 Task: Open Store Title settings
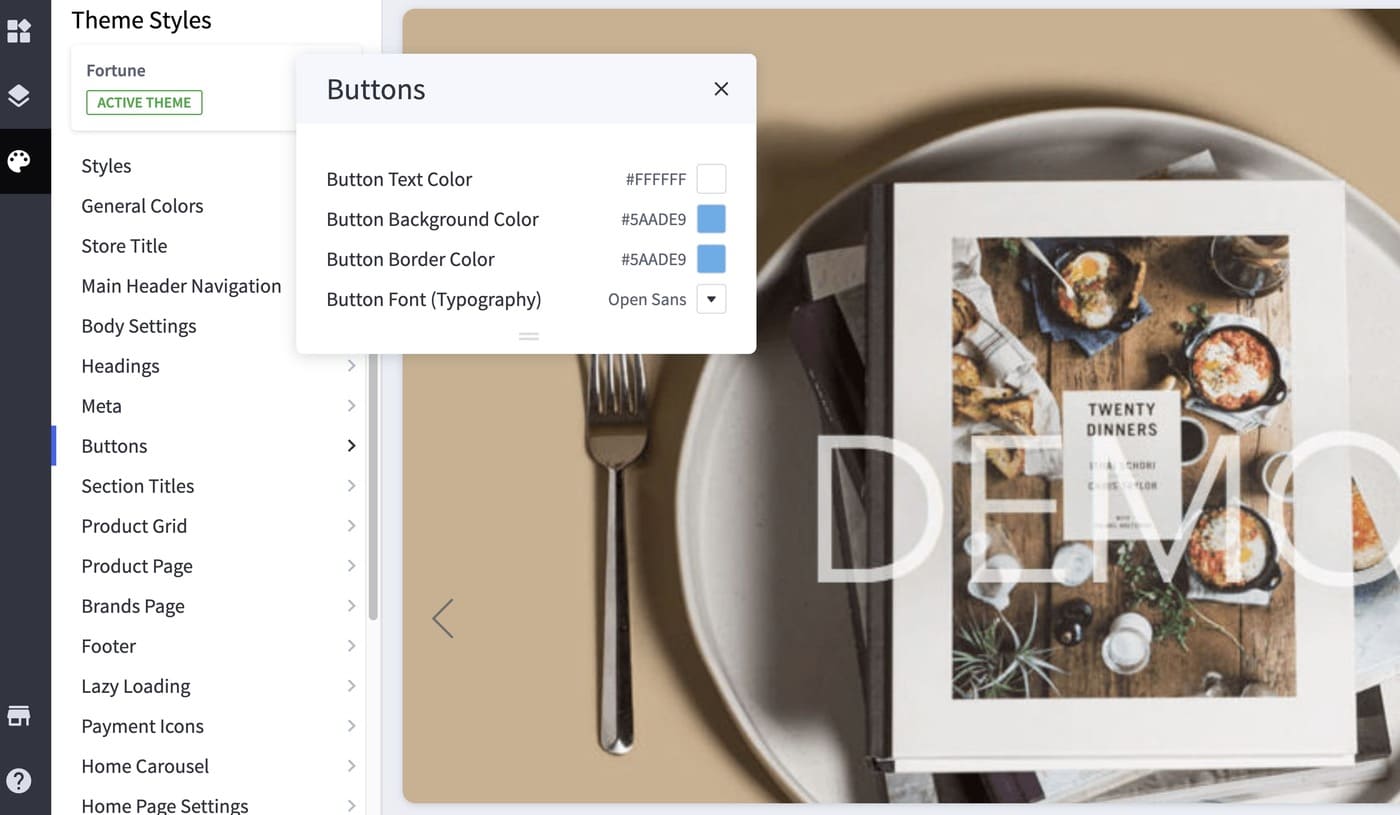pyautogui.click(x=124, y=246)
